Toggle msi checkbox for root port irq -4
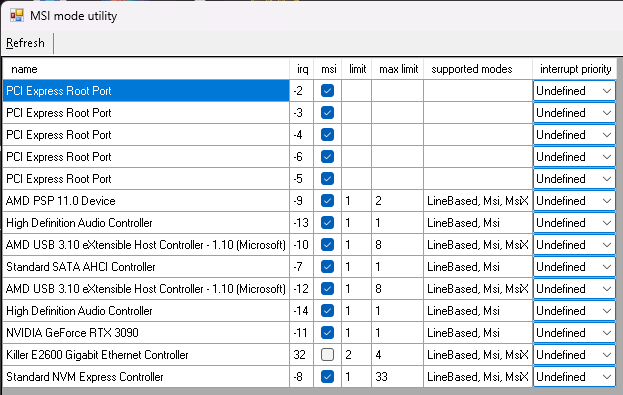Viewport: 623px width, 395px height. [327, 135]
